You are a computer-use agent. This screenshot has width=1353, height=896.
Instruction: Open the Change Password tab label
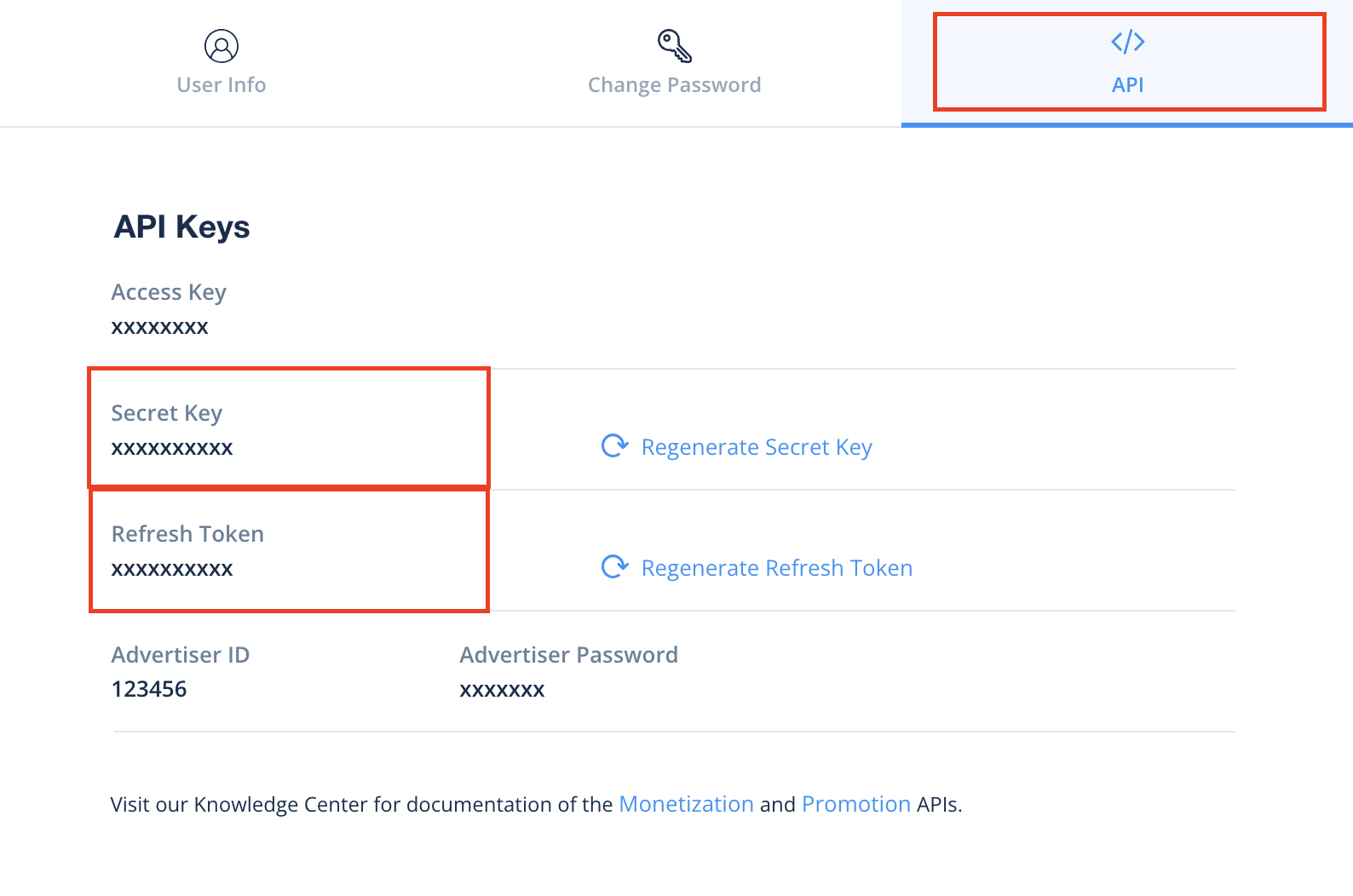674,85
